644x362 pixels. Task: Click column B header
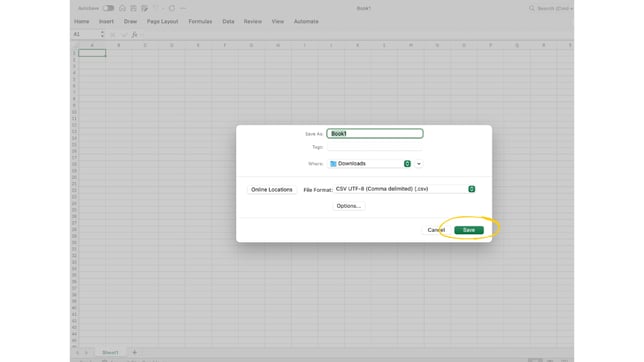click(119, 45)
